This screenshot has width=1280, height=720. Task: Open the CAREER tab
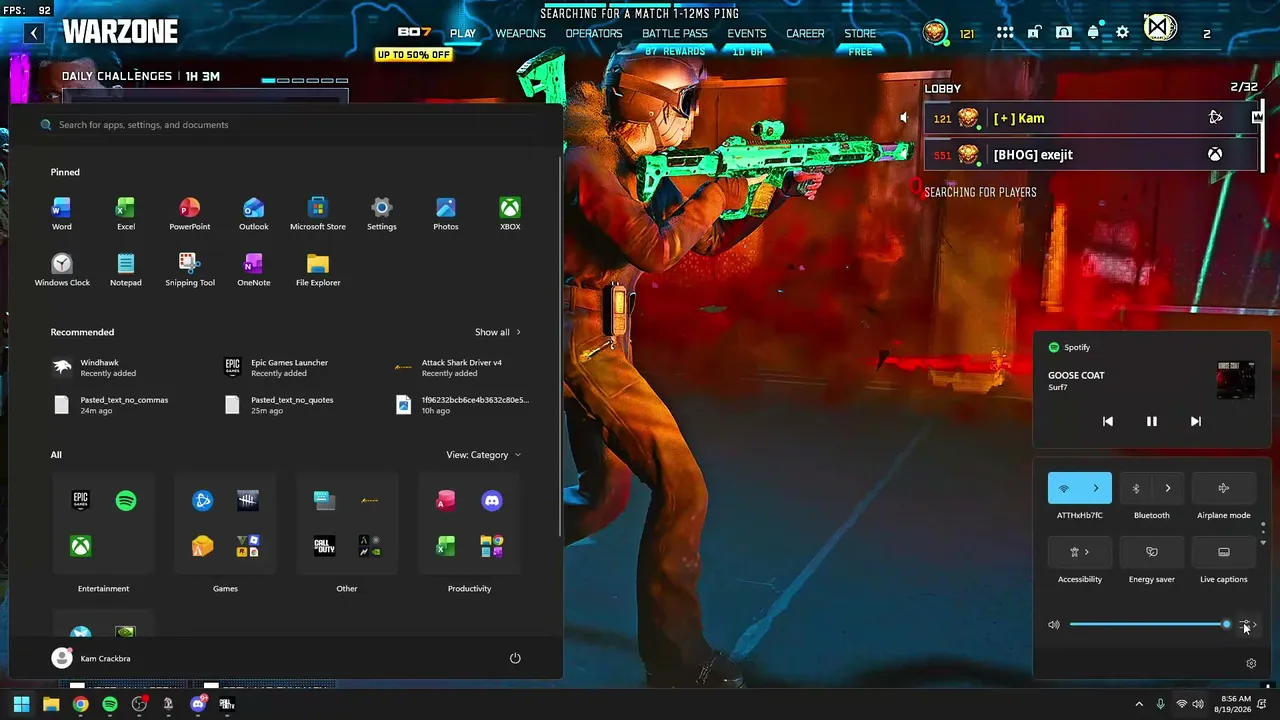(x=805, y=33)
